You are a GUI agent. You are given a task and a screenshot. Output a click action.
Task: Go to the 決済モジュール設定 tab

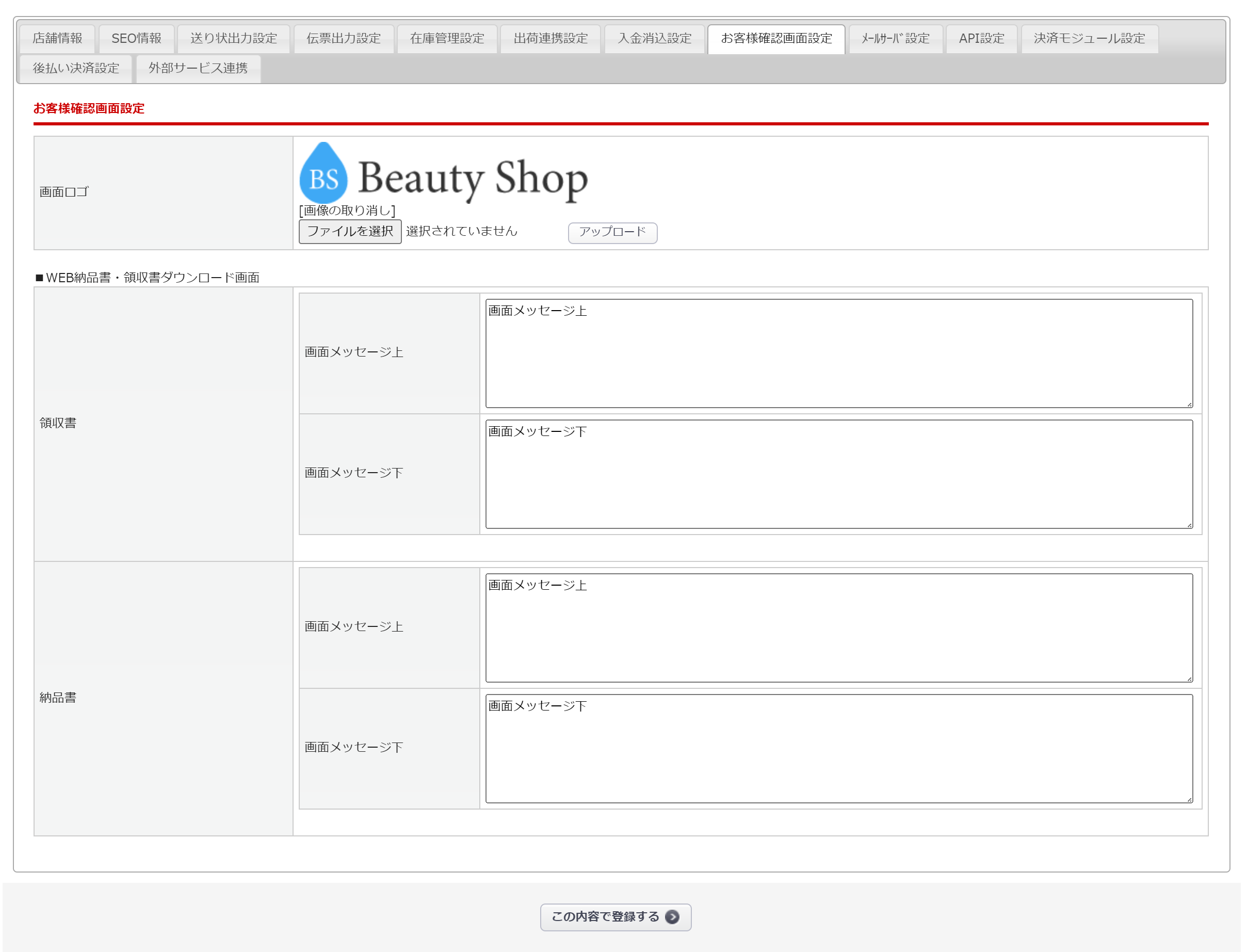(1090, 39)
